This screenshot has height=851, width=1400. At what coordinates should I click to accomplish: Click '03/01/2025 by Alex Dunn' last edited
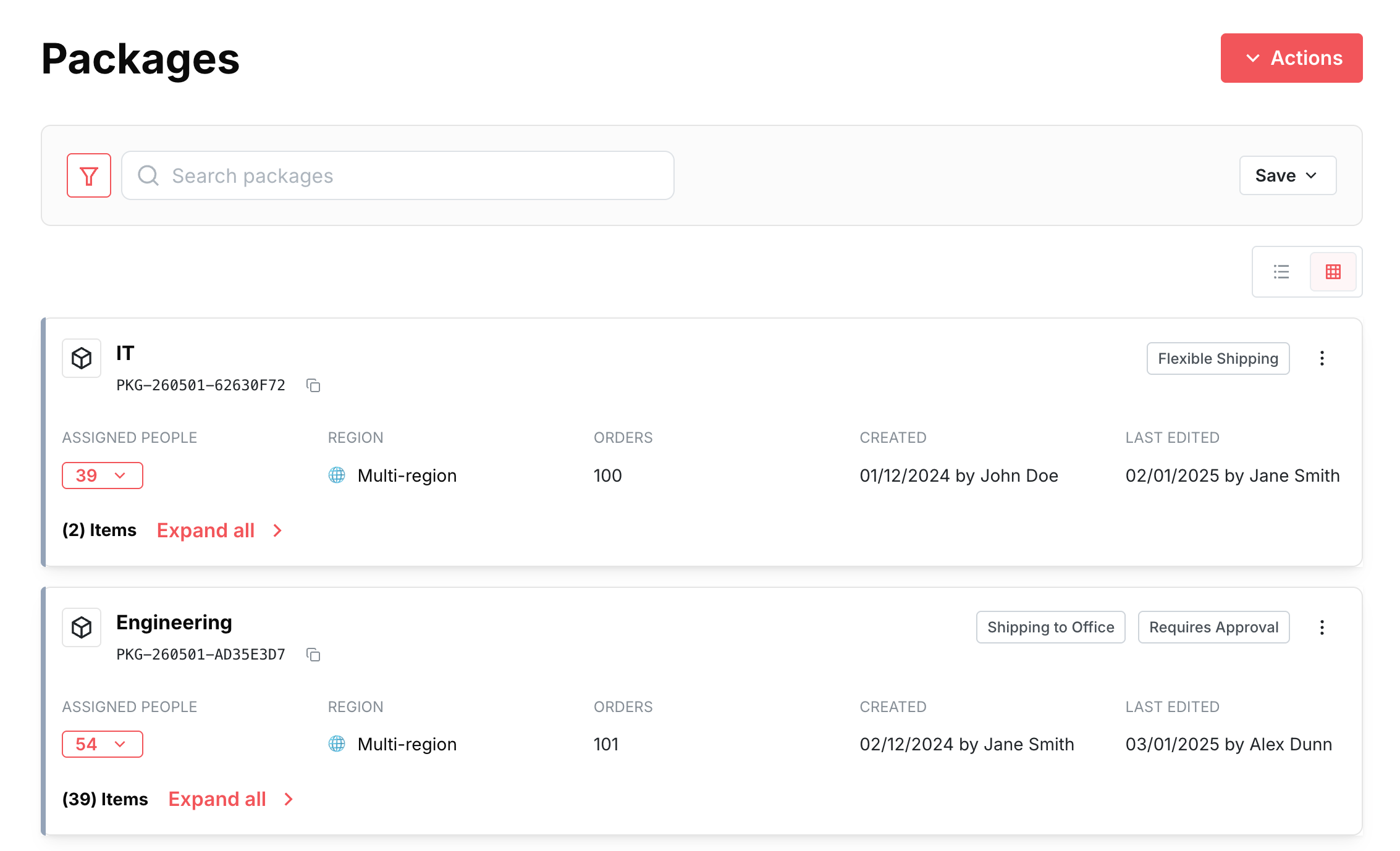tap(1229, 744)
